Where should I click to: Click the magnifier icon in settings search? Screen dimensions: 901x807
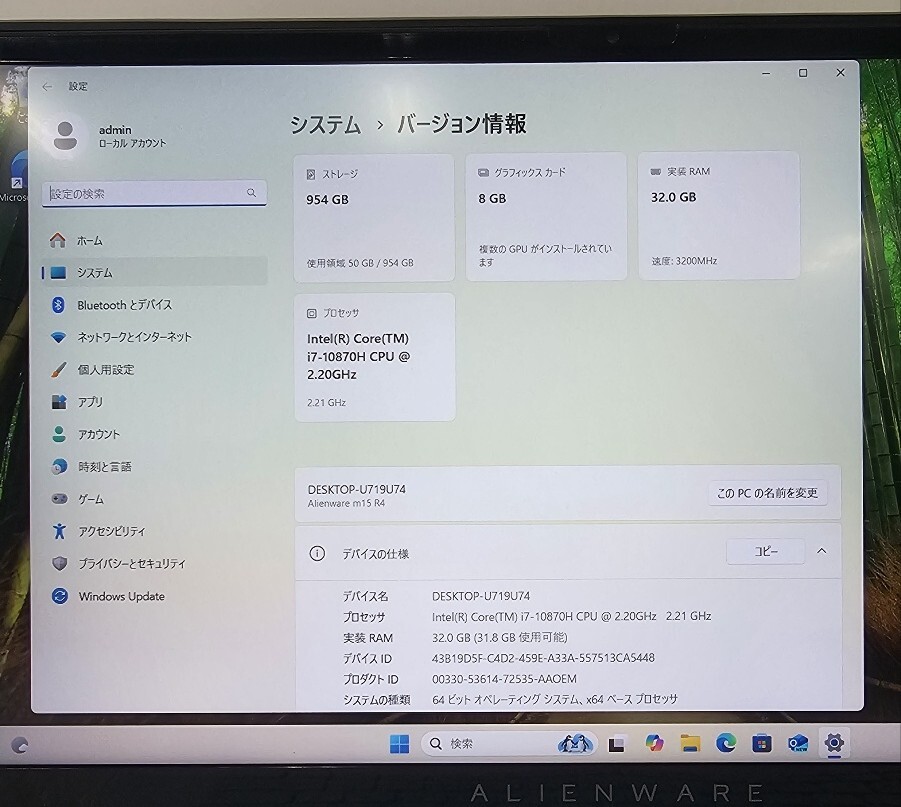tap(252, 193)
